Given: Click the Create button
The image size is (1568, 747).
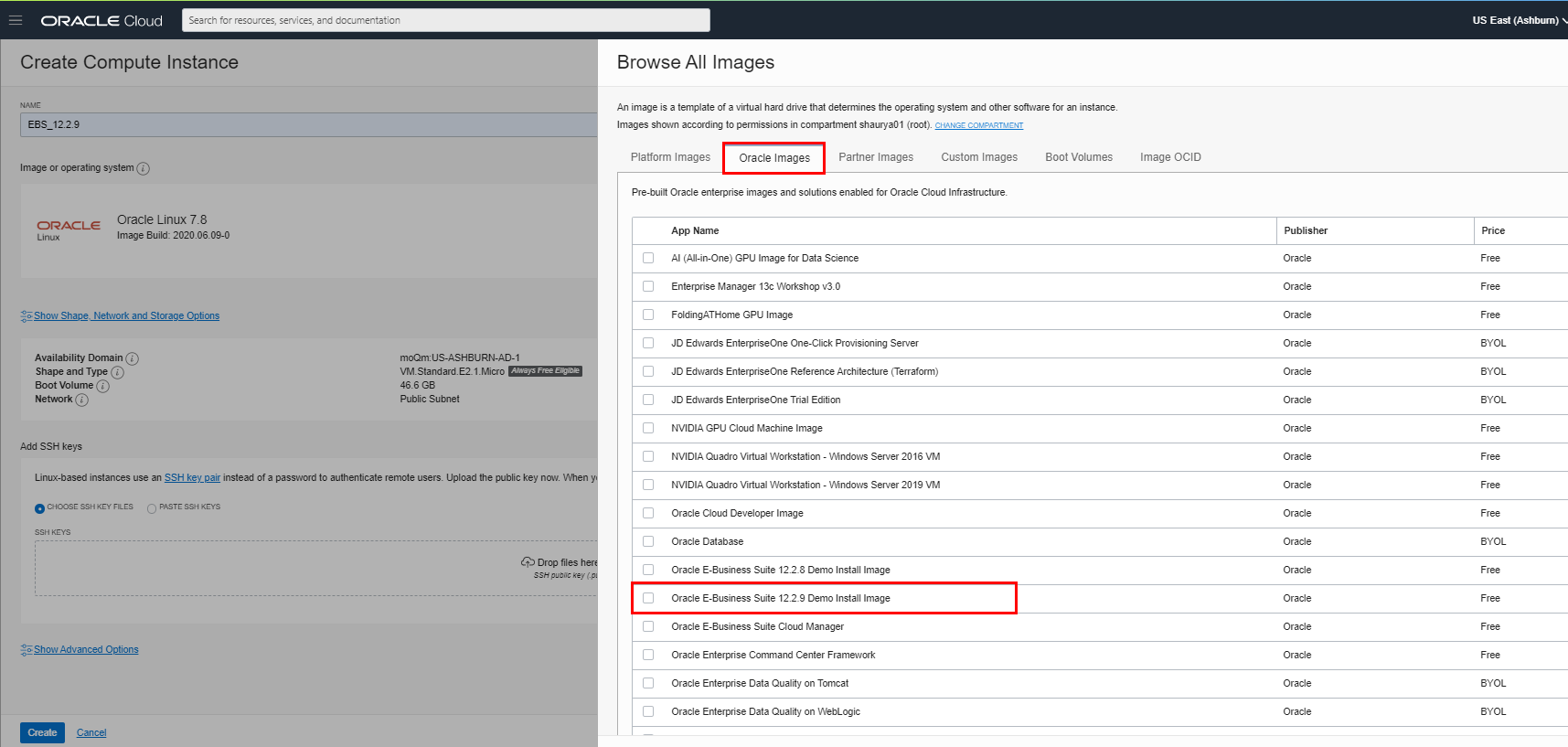Looking at the screenshot, I should [42, 732].
